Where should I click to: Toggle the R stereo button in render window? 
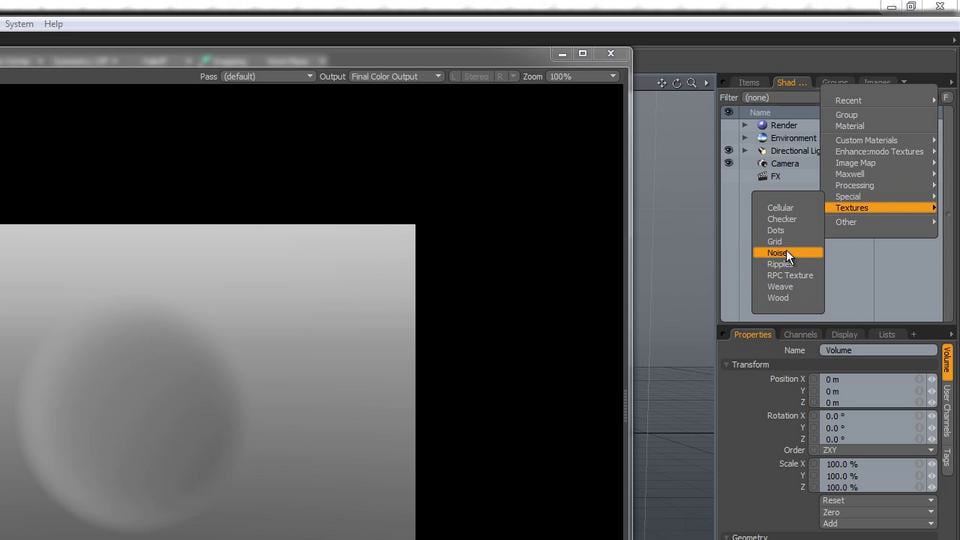point(500,77)
